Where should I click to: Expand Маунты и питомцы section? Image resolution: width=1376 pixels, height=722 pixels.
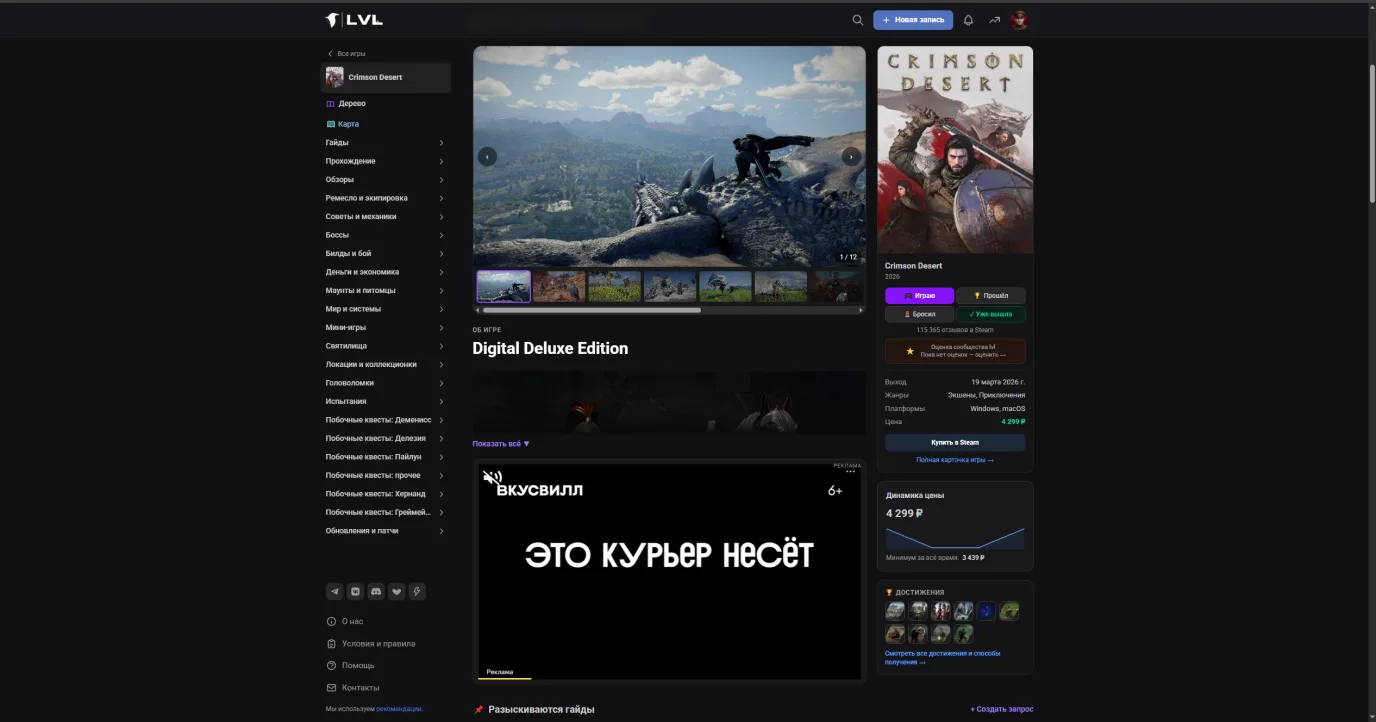385,290
